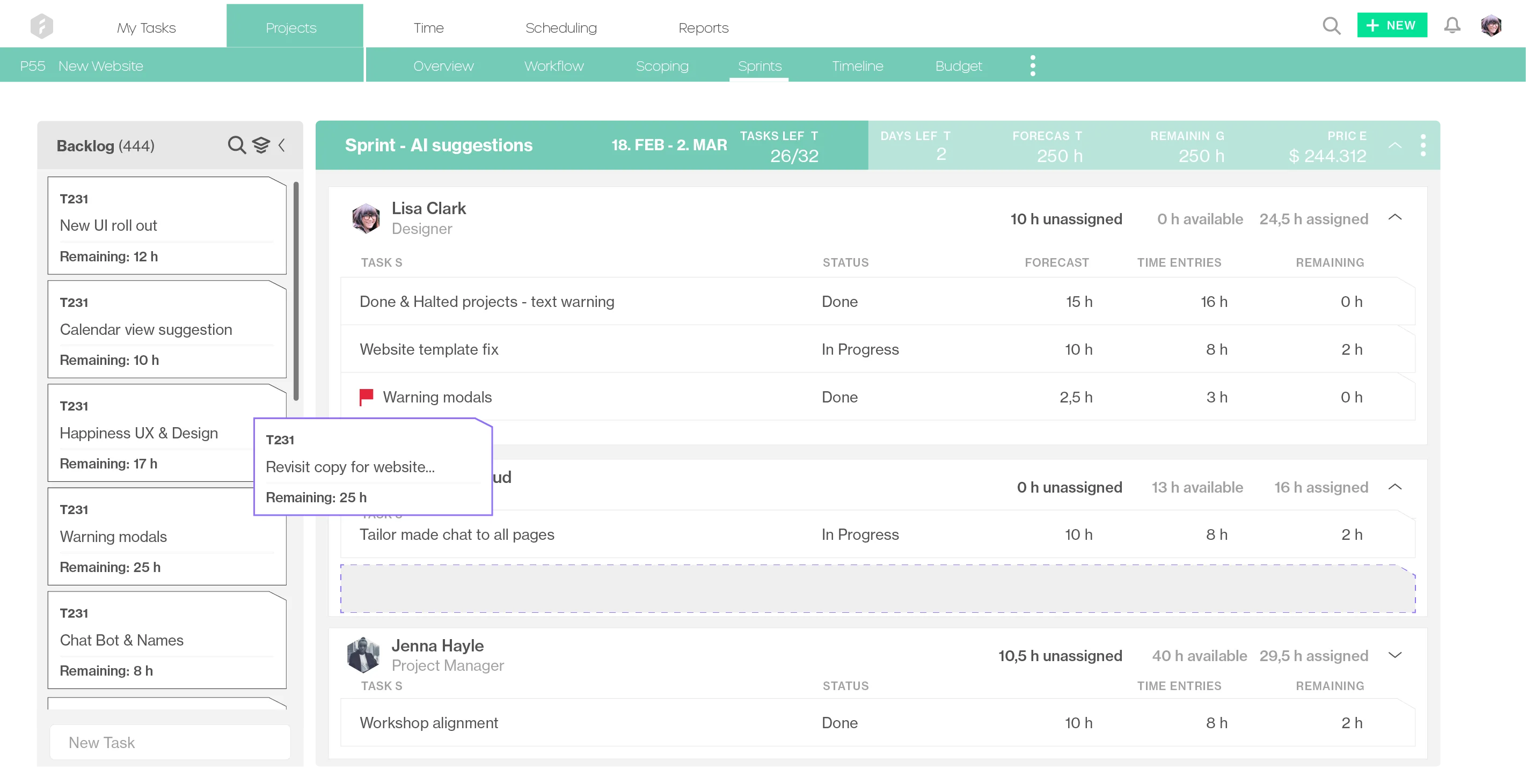Open the Budget tab
Image resolution: width=1526 pixels, height=784 pixels.
pos(959,65)
